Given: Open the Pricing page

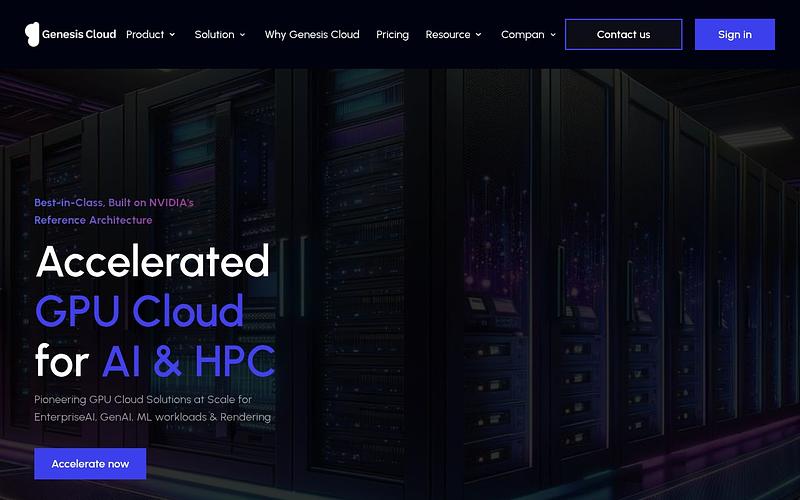Looking at the screenshot, I should point(392,35).
